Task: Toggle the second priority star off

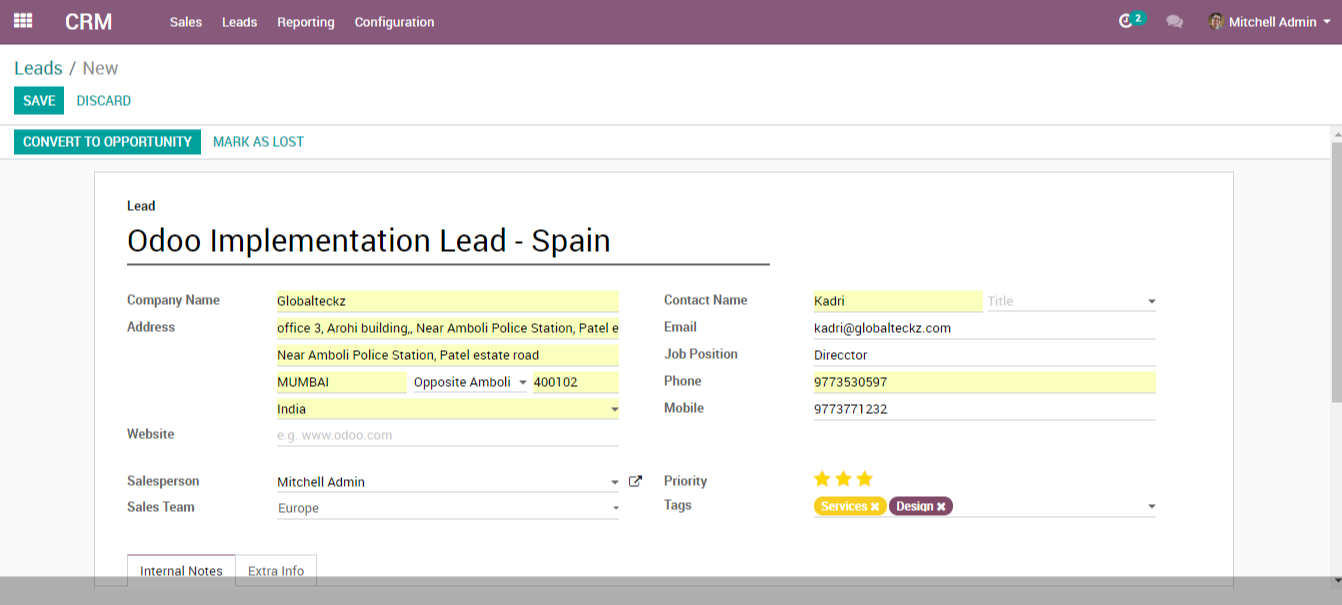Action: point(843,479)
